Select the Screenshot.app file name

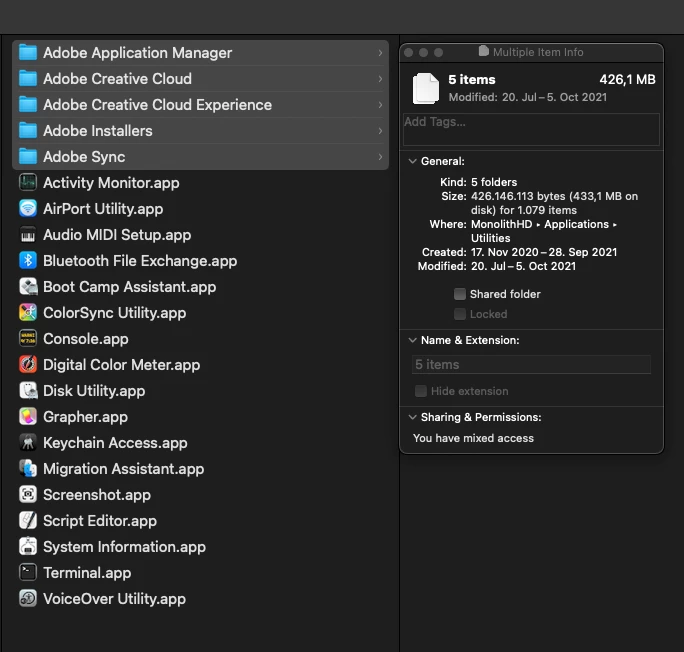[x=97, y=495]
